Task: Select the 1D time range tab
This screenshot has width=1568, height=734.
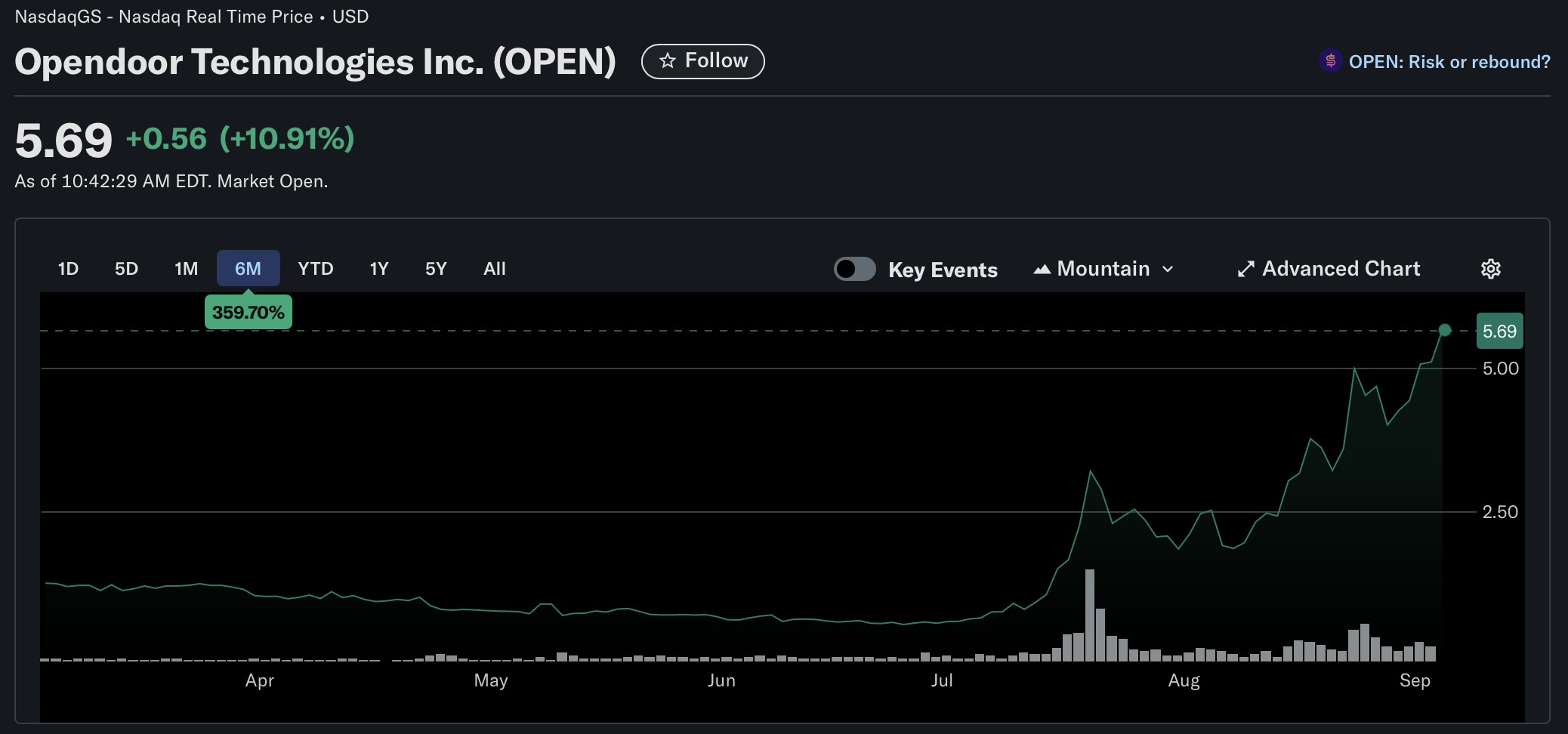Action: coord(68,269)
